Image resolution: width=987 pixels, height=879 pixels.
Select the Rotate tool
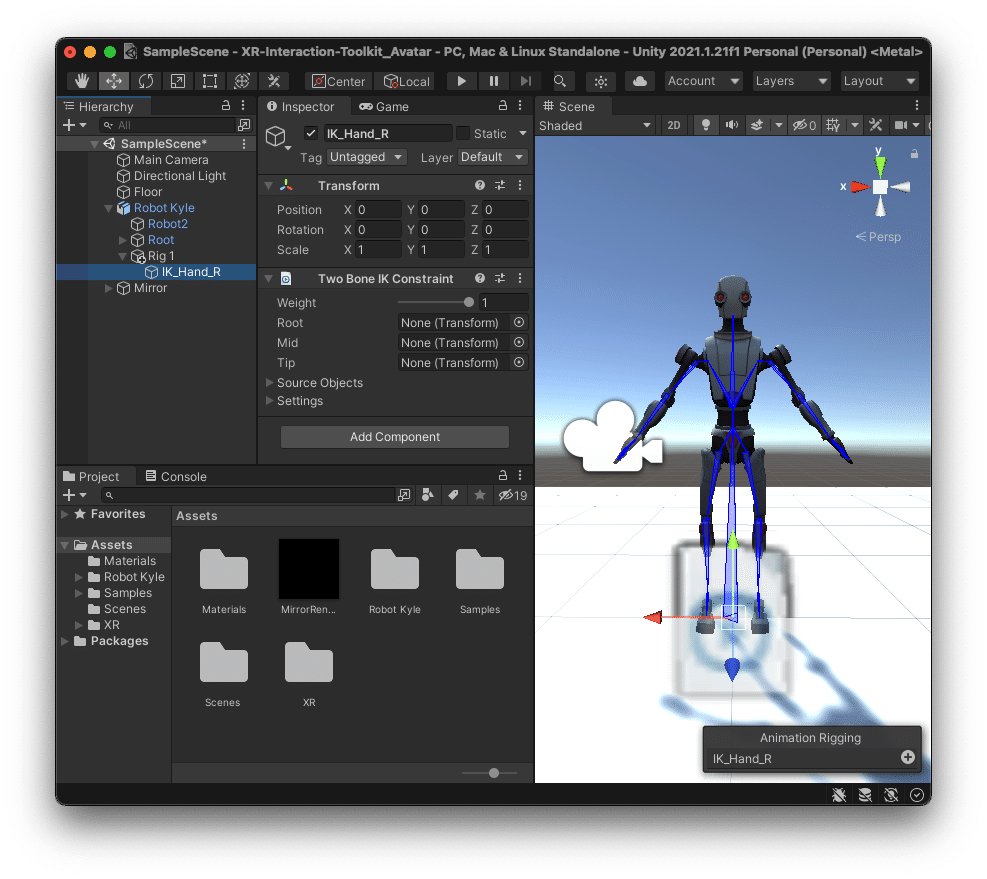(146, 81)
